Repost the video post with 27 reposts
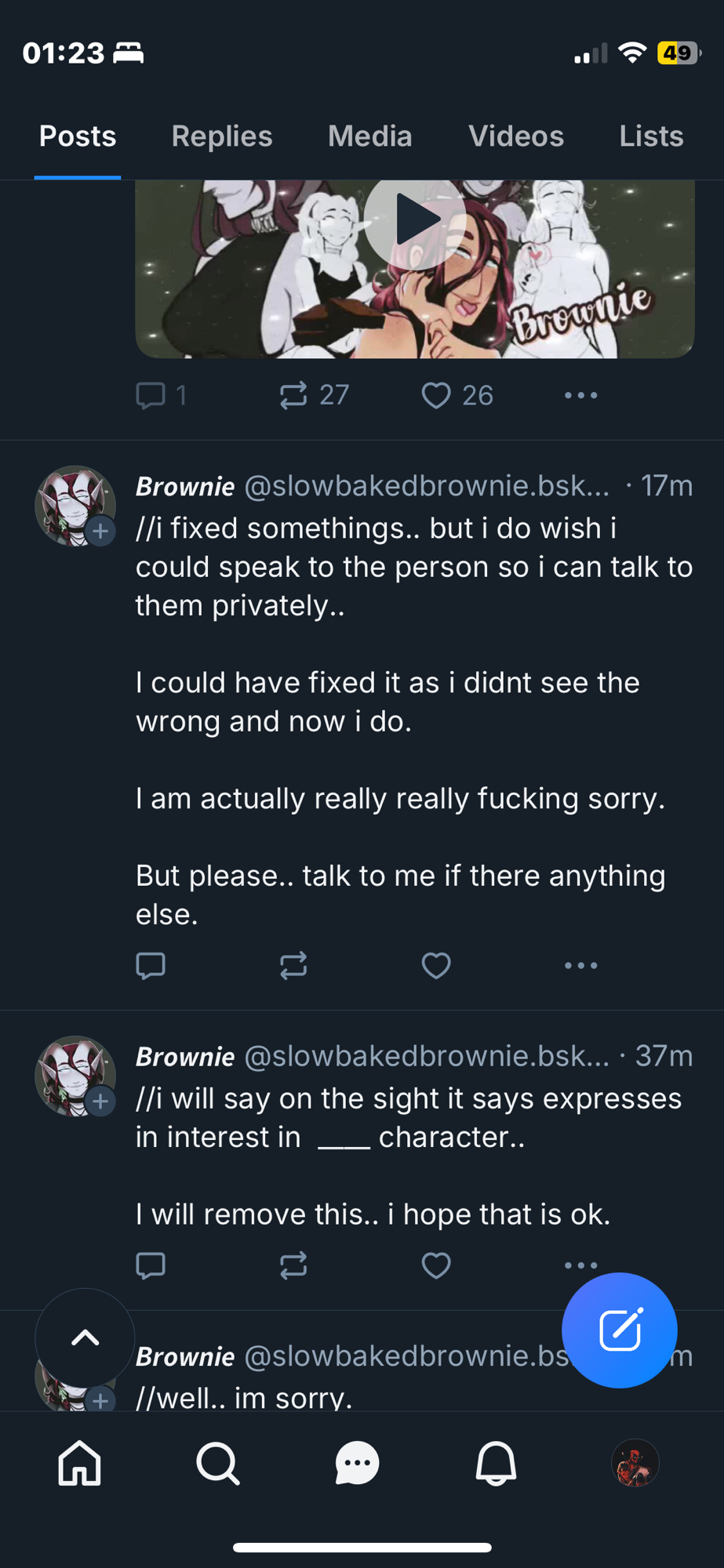 [x=293, y=395]
